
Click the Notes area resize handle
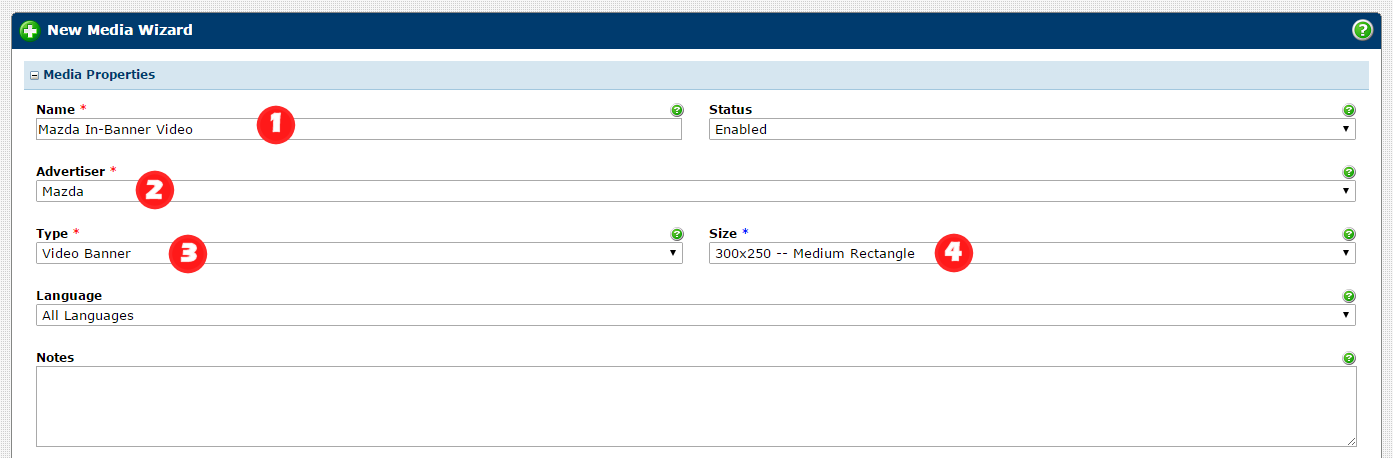[x=1351, y=441]
